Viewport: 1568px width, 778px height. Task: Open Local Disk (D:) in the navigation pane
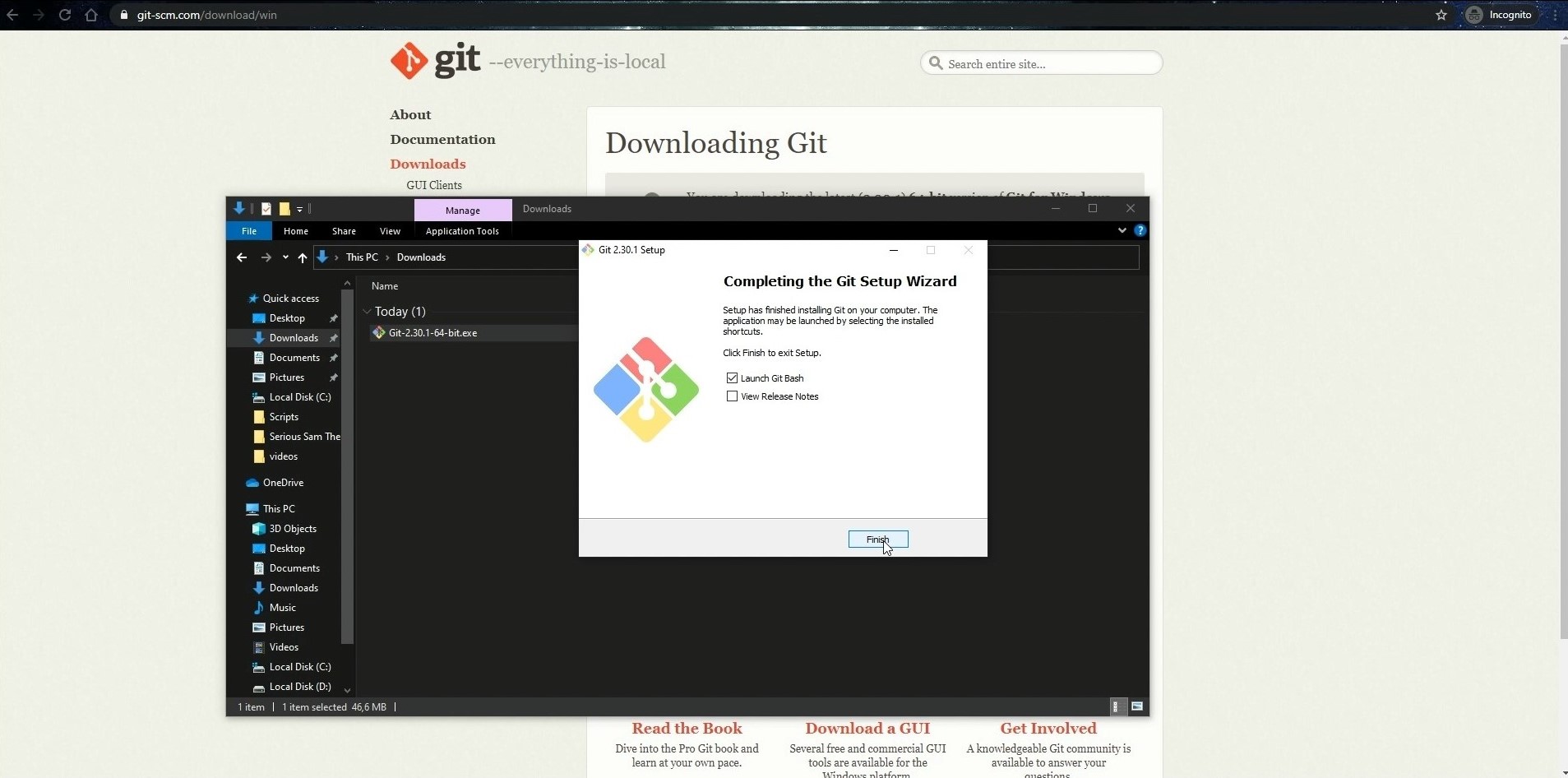(300, 687)
